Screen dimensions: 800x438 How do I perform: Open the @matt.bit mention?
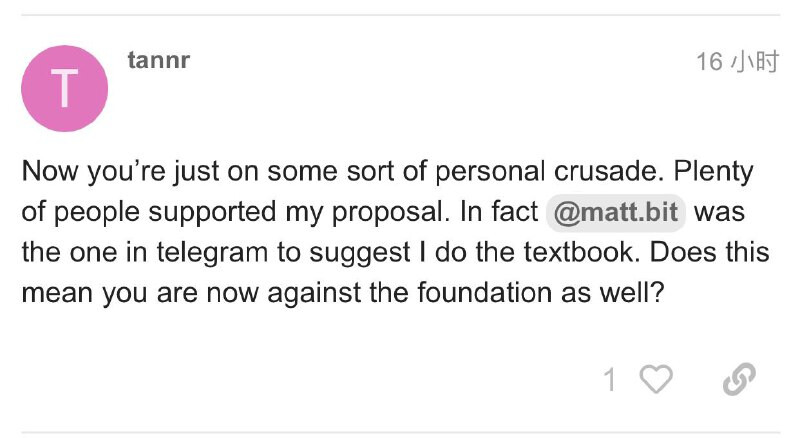[615, 214]
